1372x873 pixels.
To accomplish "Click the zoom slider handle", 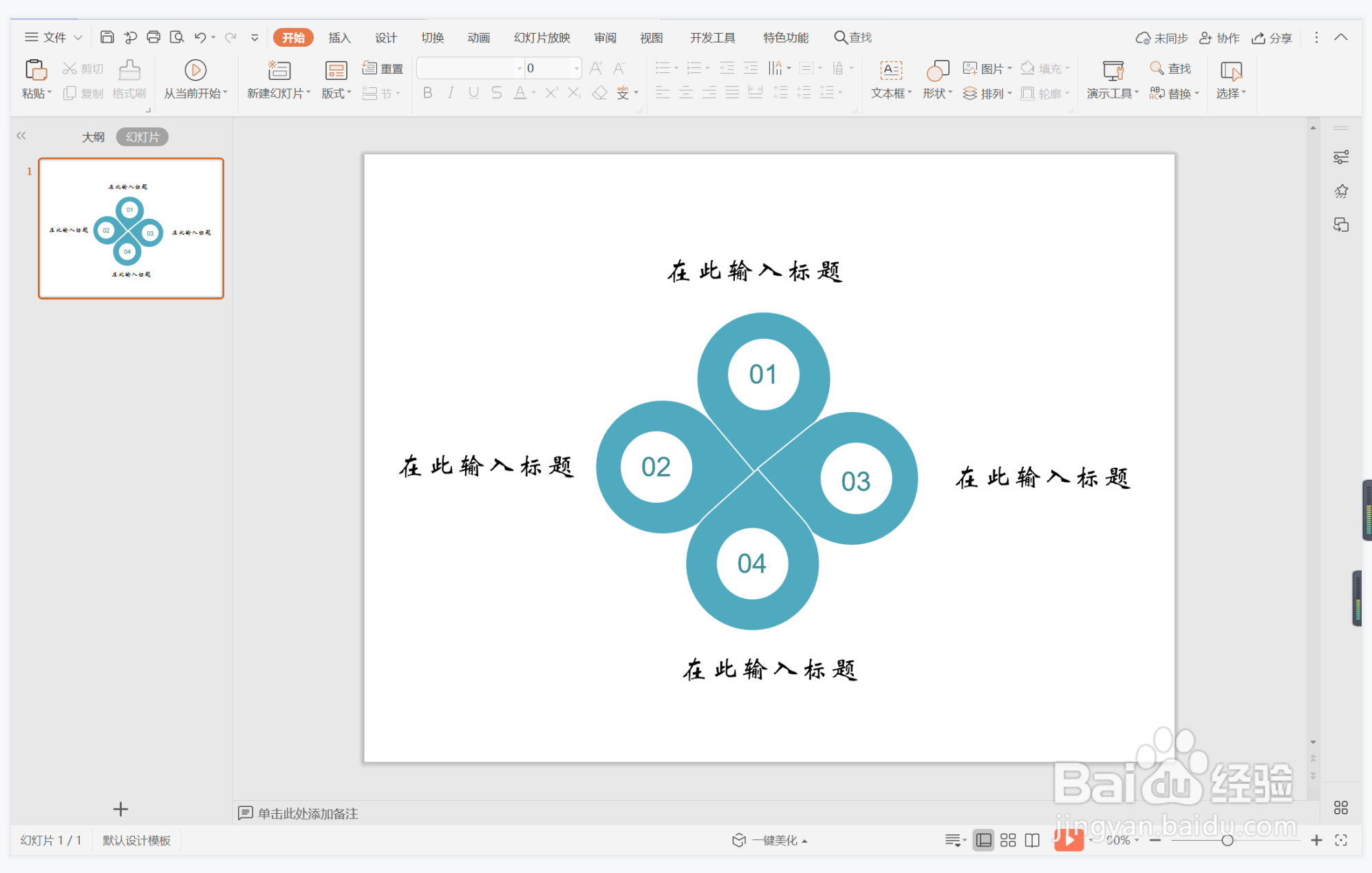I will [x=1227, y=840].
